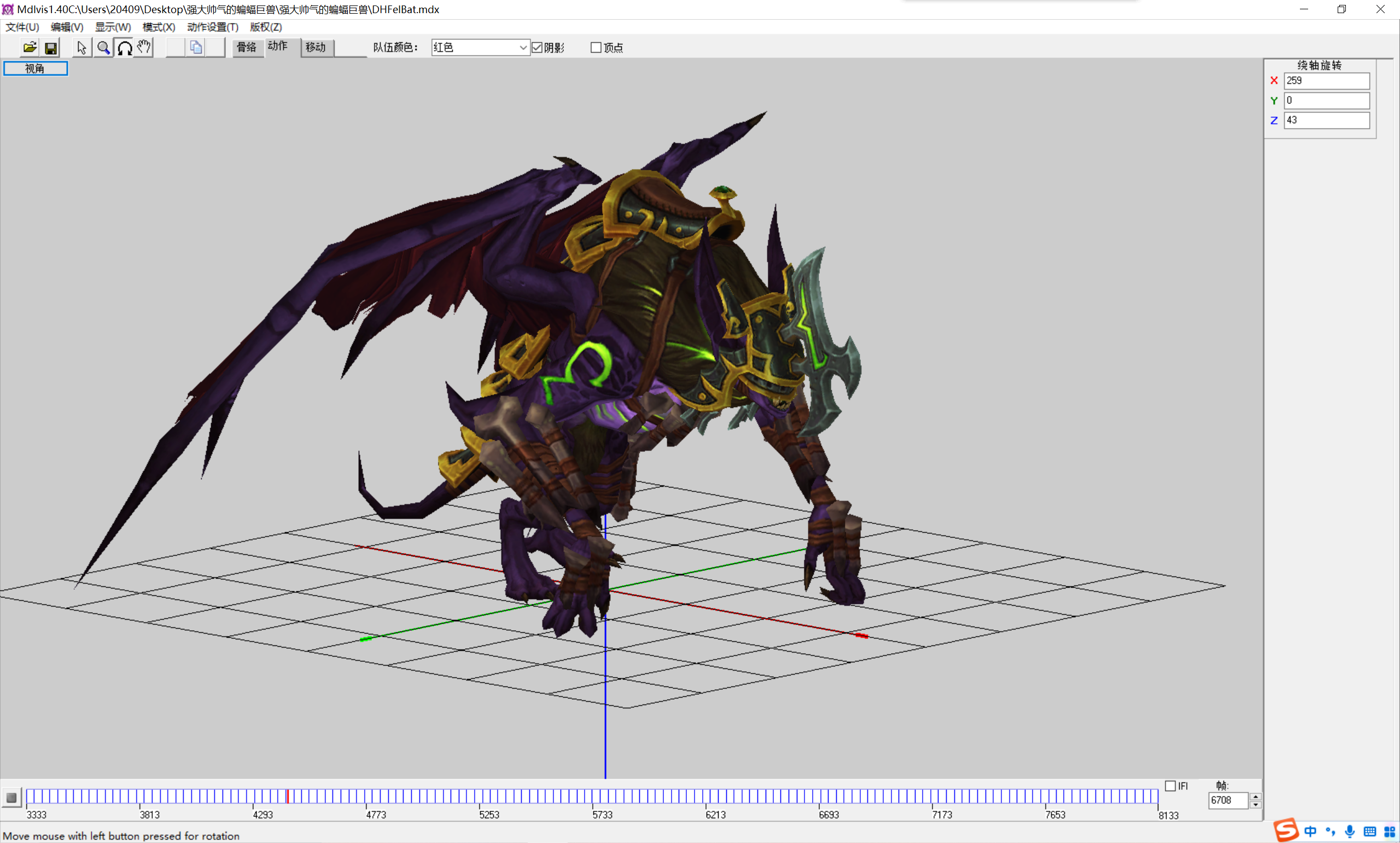Decrease frame number with down arrow
The height and width of the screenshot is (843, 1400).
(1256, 804)
